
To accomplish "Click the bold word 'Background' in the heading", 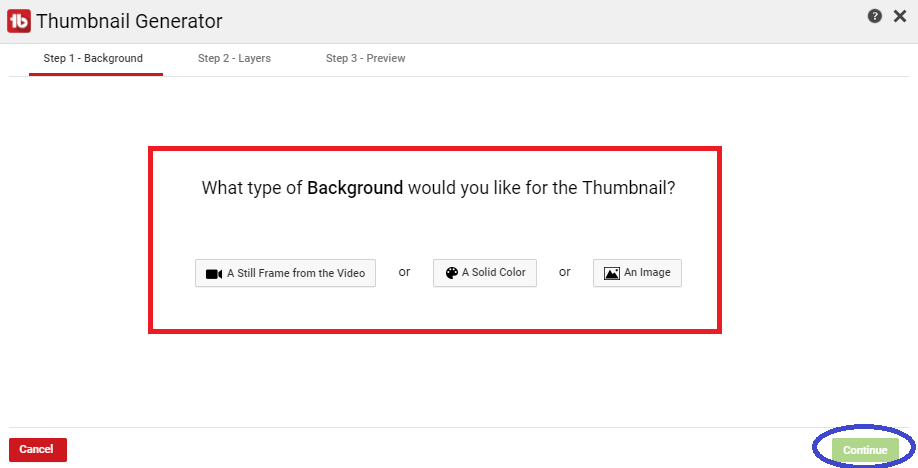I will (x=355, y=188).
